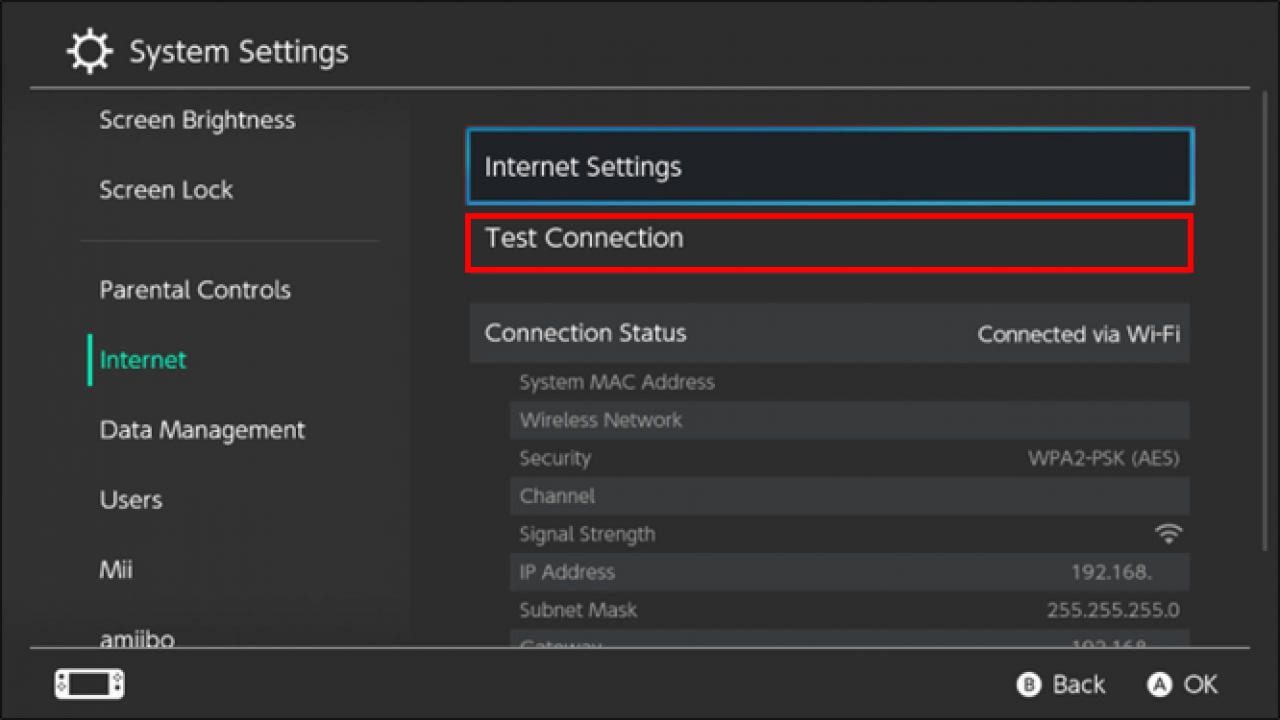Open Internet Settings
Image resolution: width=1280 pixels, height=720 pixels.
[x=830, y=166]
